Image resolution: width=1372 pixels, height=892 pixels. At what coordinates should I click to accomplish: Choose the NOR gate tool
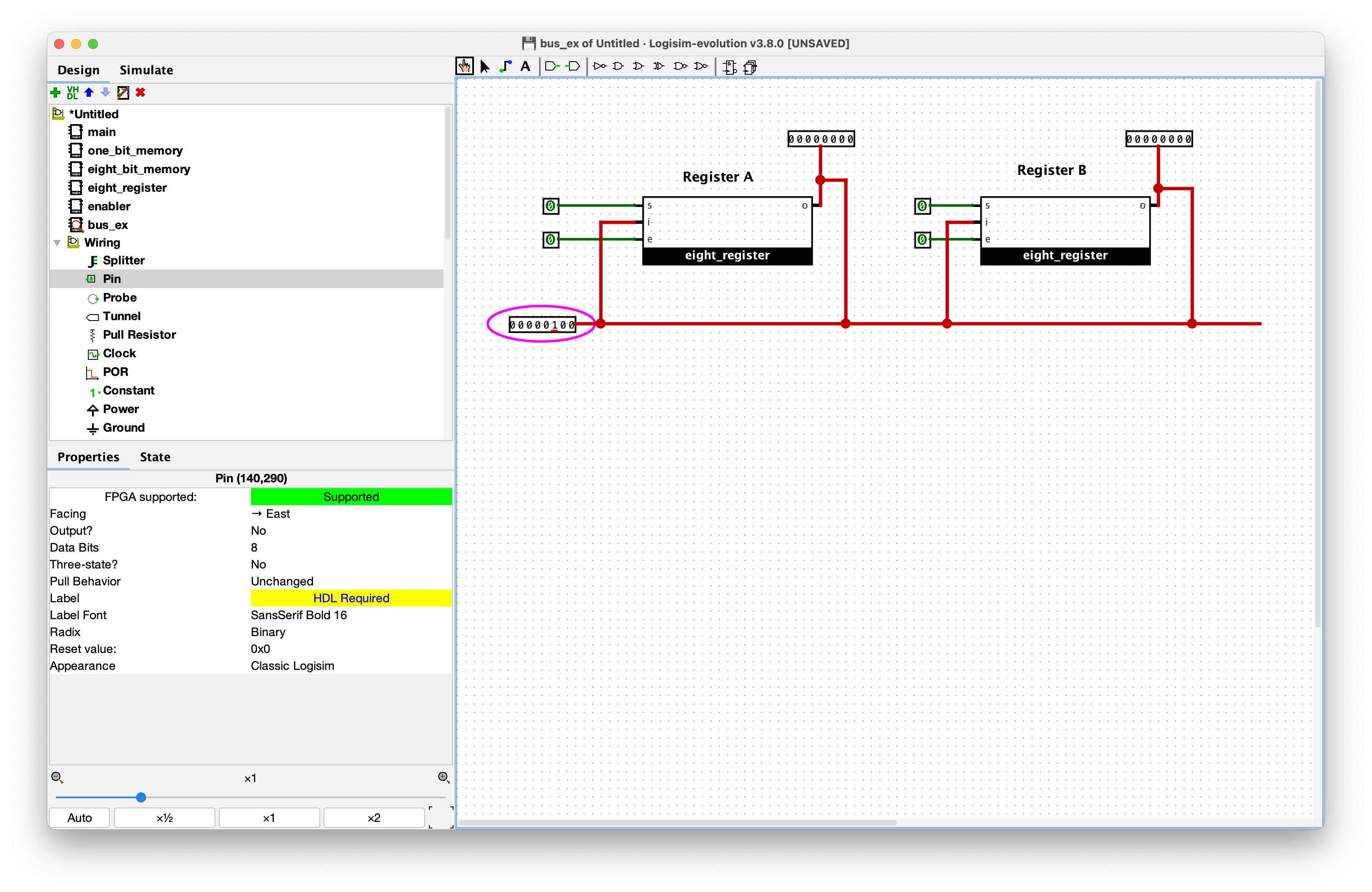[701, 66]
